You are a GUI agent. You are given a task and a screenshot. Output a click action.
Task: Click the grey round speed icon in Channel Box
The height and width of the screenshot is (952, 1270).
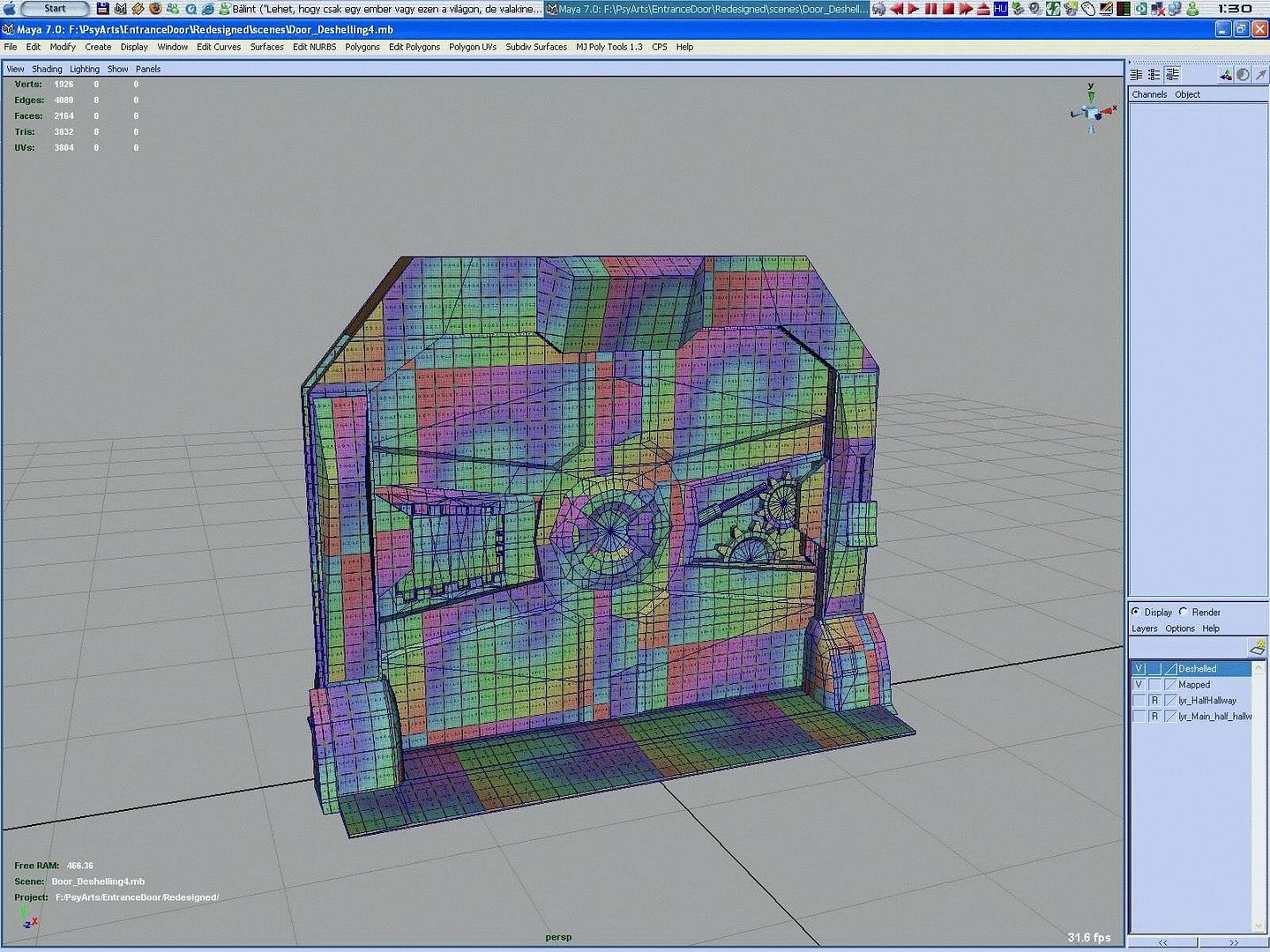tap(1243, 75)
